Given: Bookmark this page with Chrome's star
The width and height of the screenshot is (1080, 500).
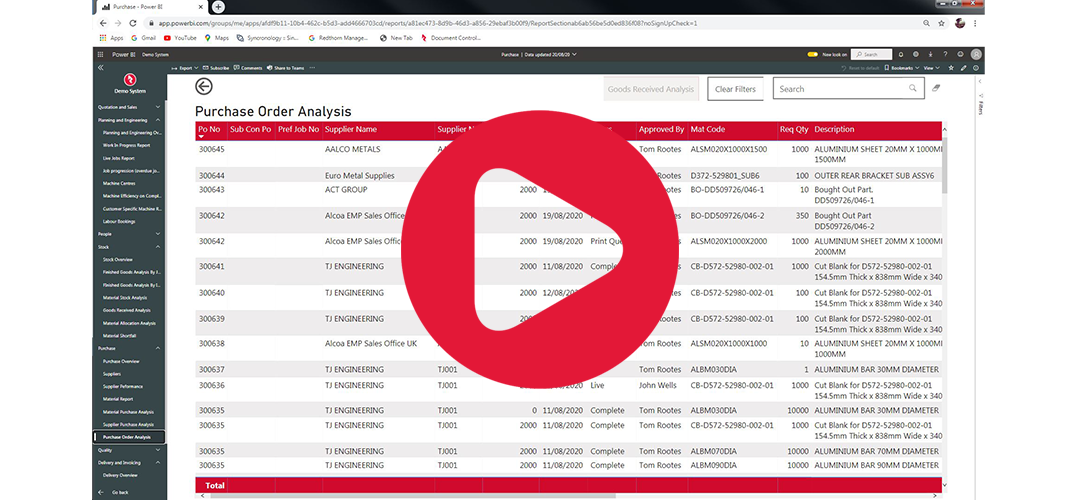Looking at the screenshot, I should click(941, 23).
